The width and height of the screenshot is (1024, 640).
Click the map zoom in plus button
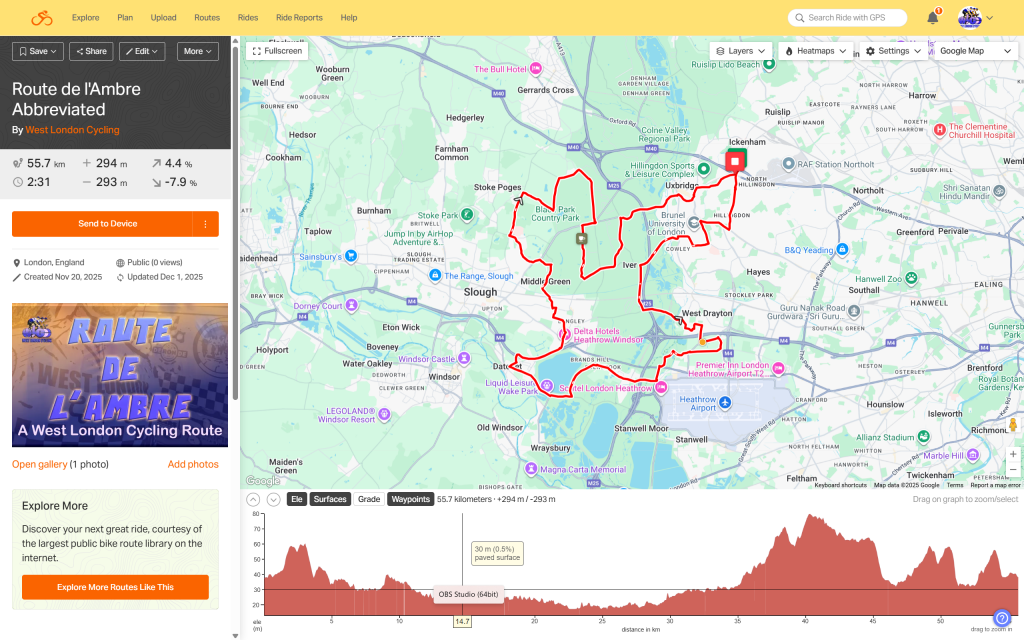tap(1012, 454)
